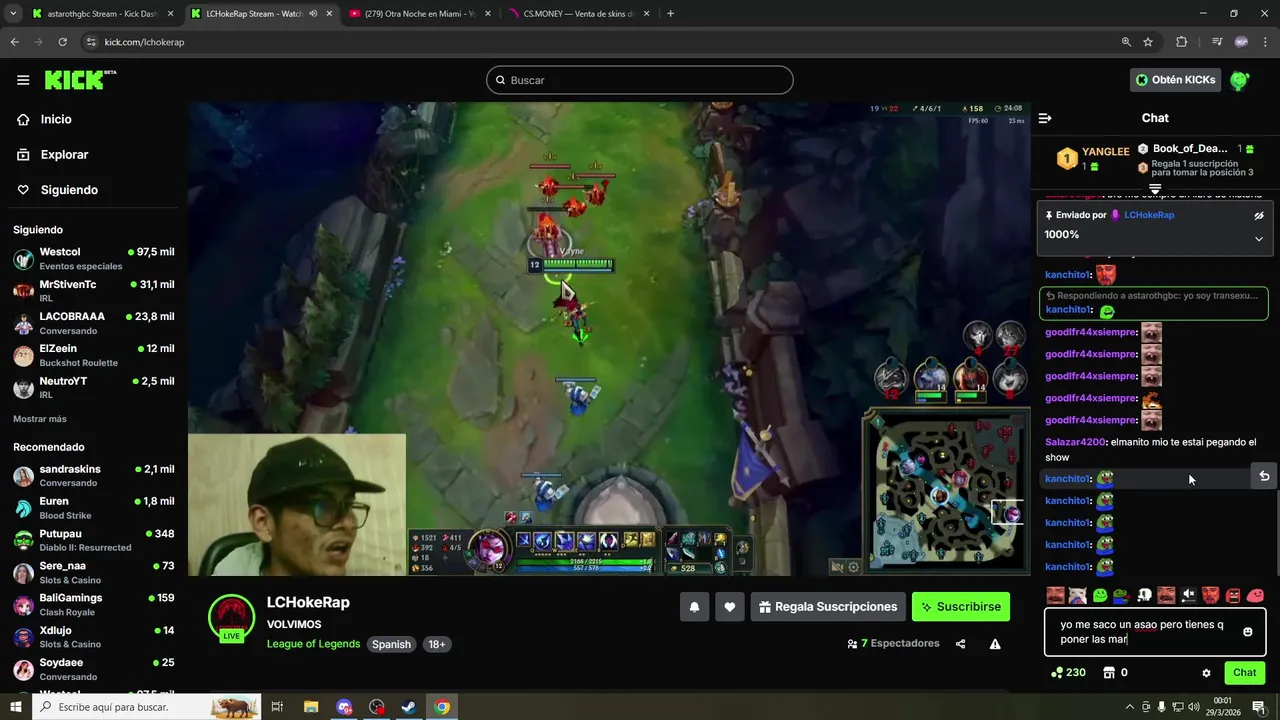
Task: Open Westcol channel in followed list
Action: pyautogui.click(x=94, y=259)
